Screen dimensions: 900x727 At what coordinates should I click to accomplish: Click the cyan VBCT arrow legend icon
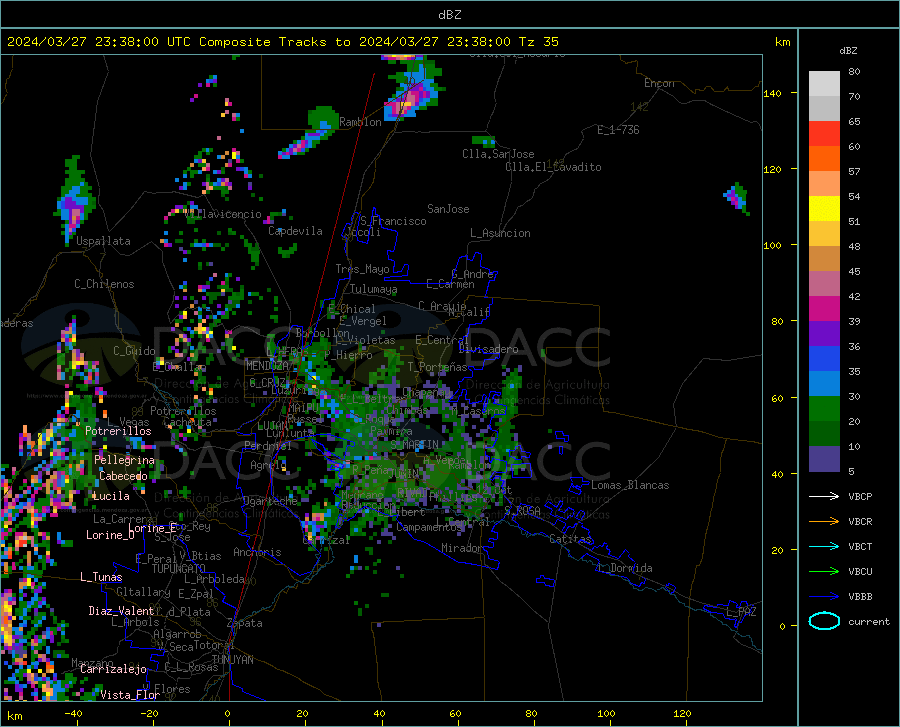point(824,546)
